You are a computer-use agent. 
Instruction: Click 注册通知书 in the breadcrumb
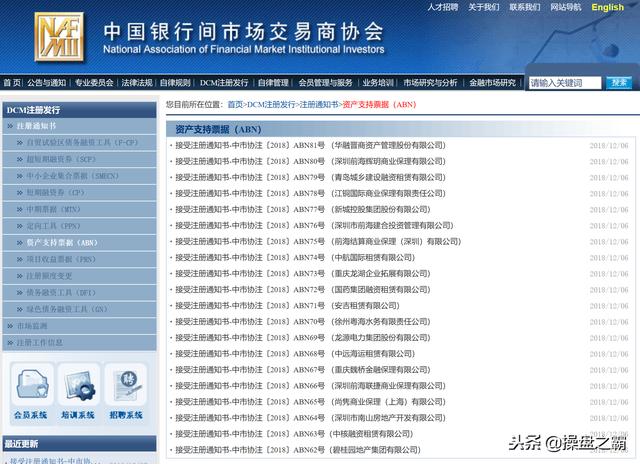click(x=319, y=104)
